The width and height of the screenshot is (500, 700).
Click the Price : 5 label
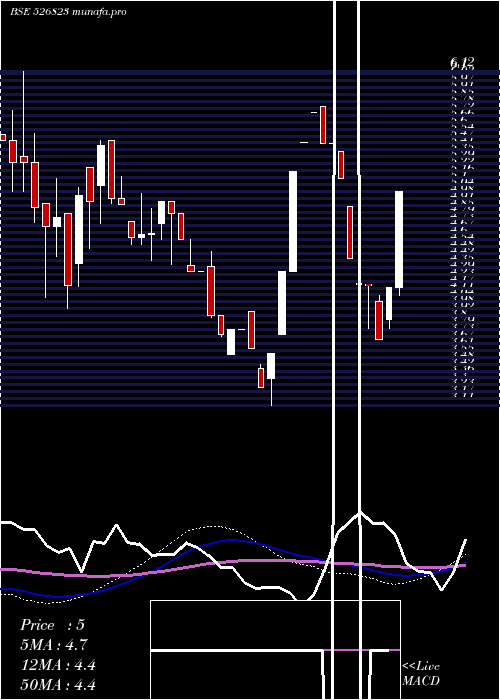(x=52, y=625)
